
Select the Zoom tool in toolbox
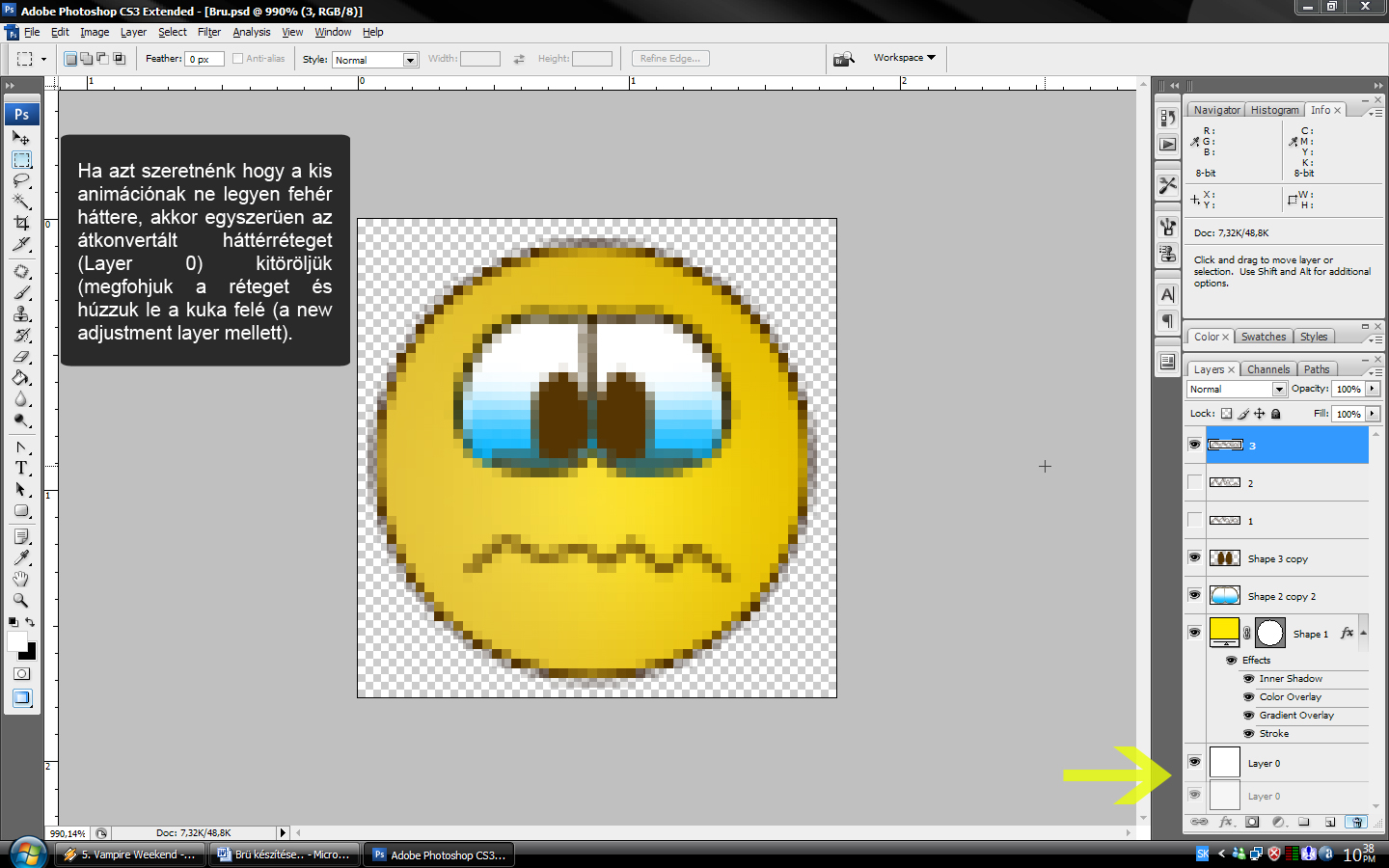pos(21,600)
